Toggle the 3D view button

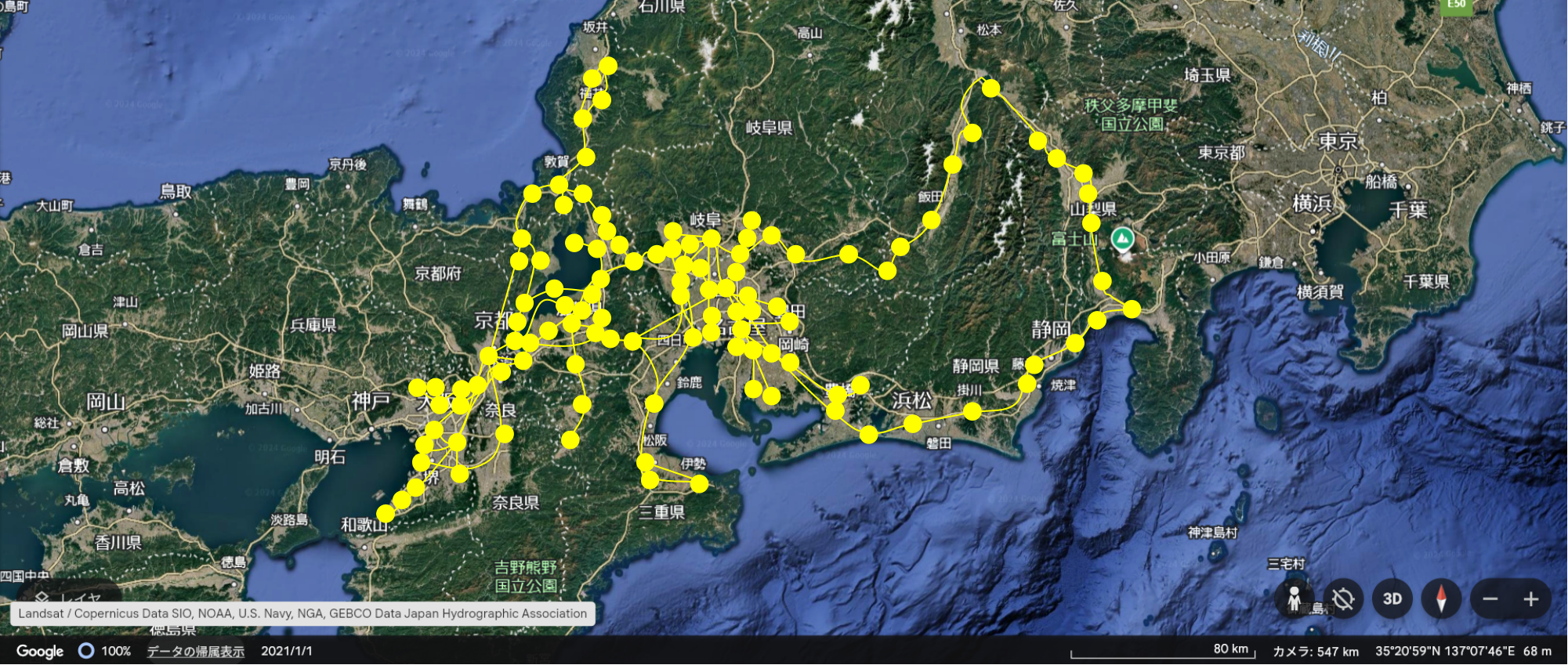point(1392,599)
